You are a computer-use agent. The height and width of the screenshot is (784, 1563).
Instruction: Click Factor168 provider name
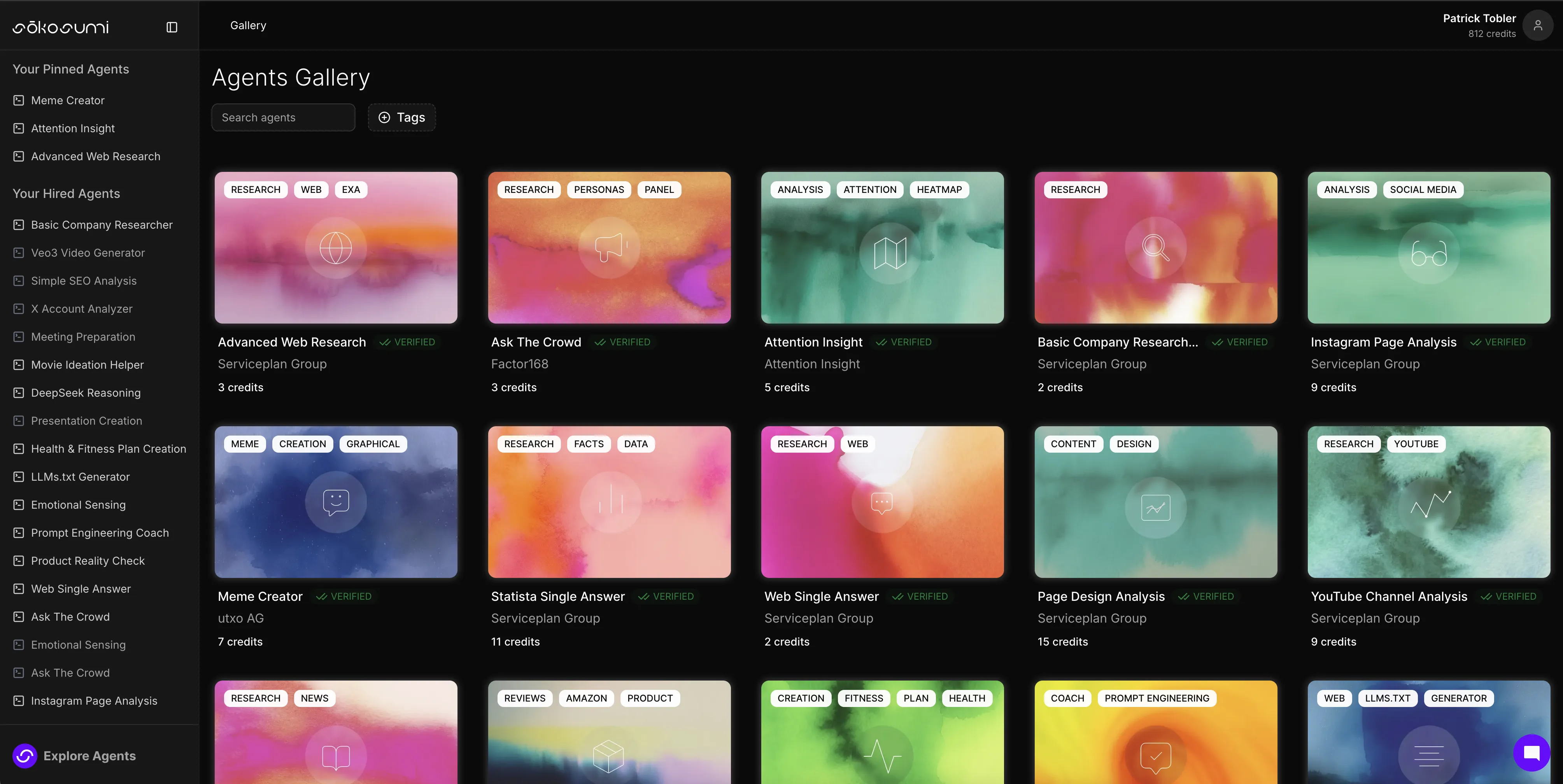click(519, 364)
